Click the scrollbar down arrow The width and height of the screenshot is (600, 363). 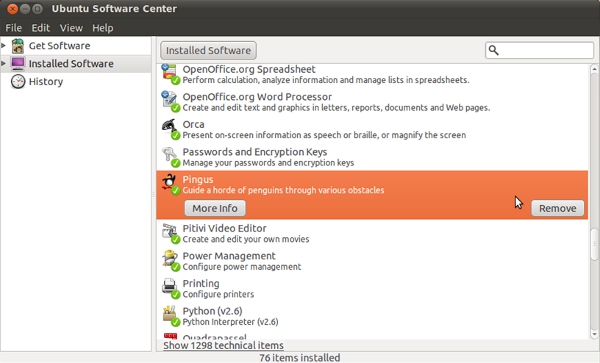tap(594, 334)
